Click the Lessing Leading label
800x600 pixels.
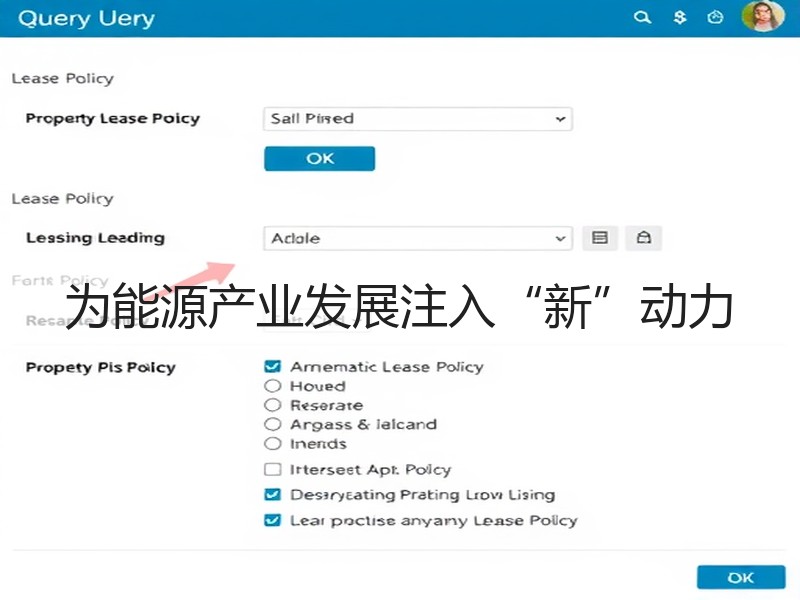(x=95, y=238)
